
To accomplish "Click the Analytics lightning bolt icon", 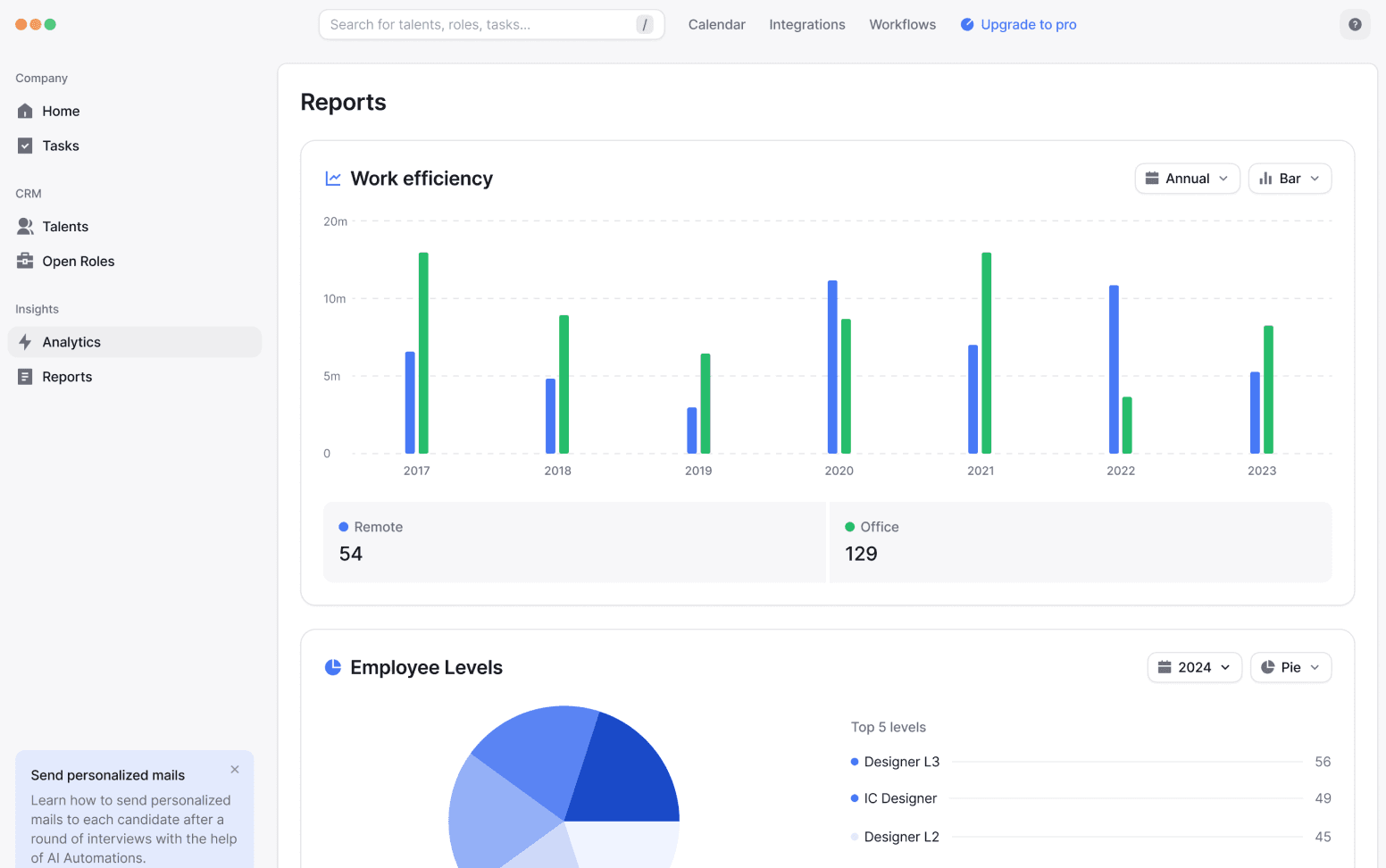I will click(x=25, y=342).
